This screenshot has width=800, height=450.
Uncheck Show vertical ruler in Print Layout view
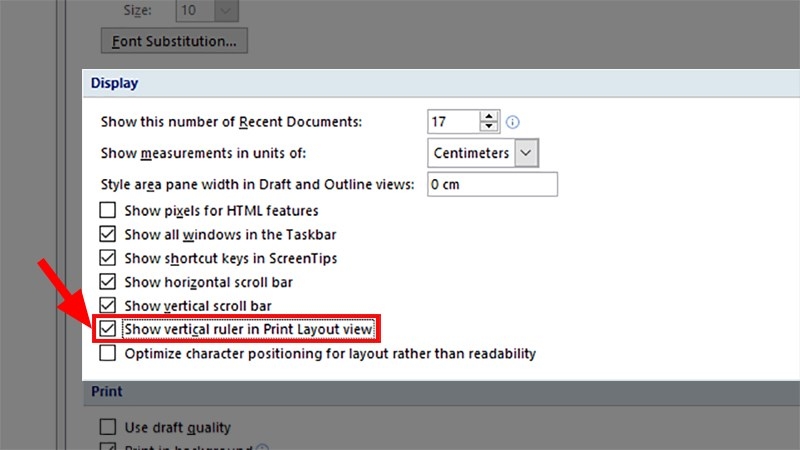coord(107,329)
